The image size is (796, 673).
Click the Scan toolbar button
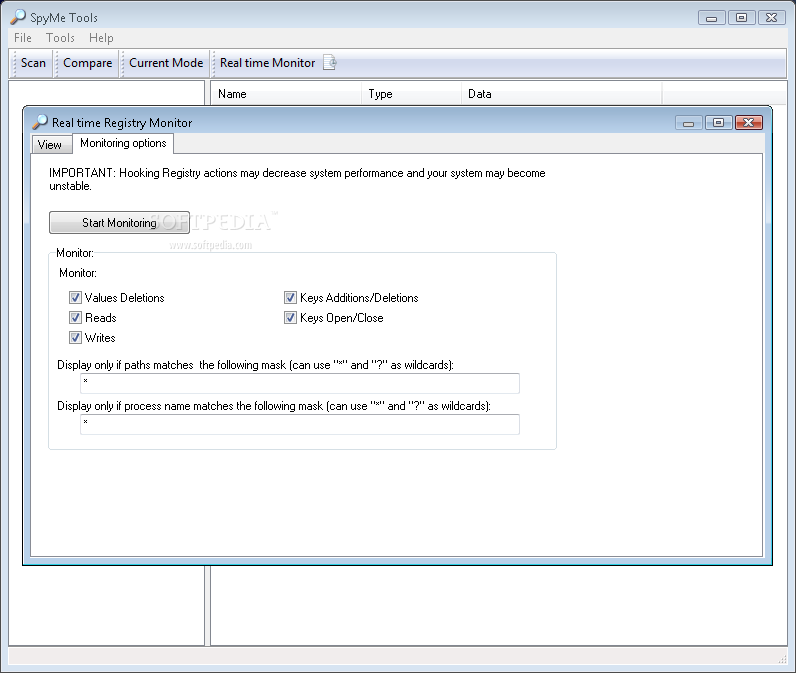coord(34,63)
